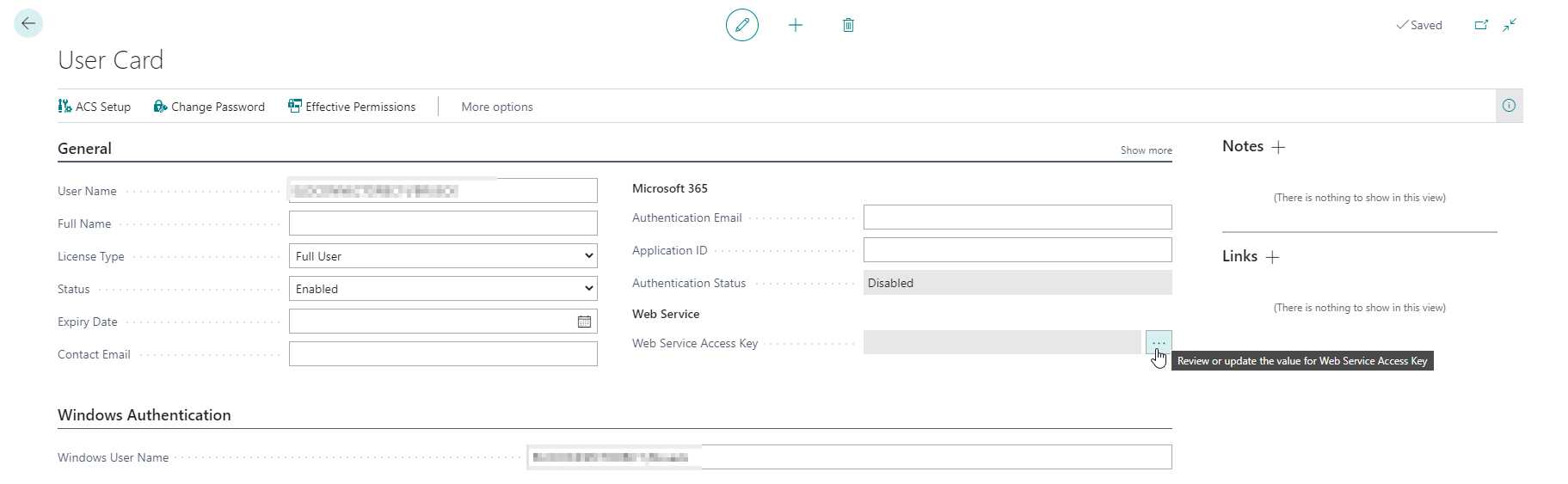Click the Web Service Access Key ellipsis button
The image size is (1568, 484).
(1159, 342)
